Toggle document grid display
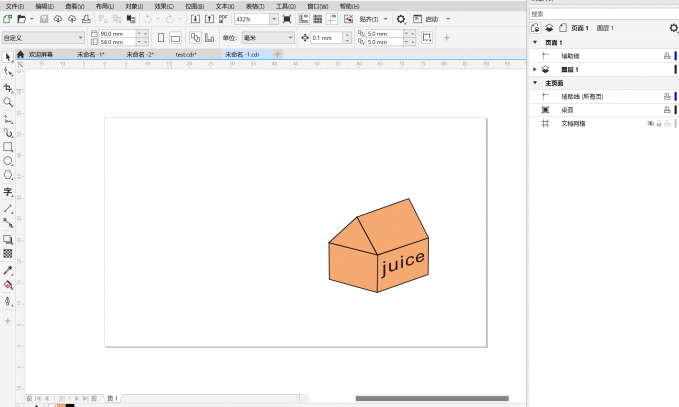 pos(317,19)
